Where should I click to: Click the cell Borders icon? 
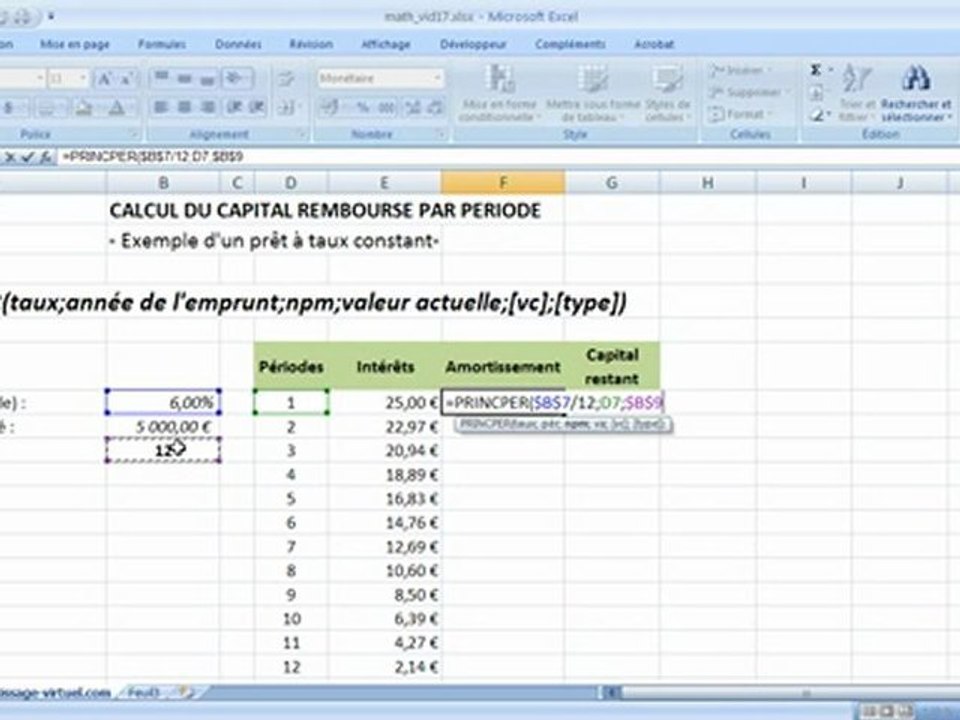(47, 109)
